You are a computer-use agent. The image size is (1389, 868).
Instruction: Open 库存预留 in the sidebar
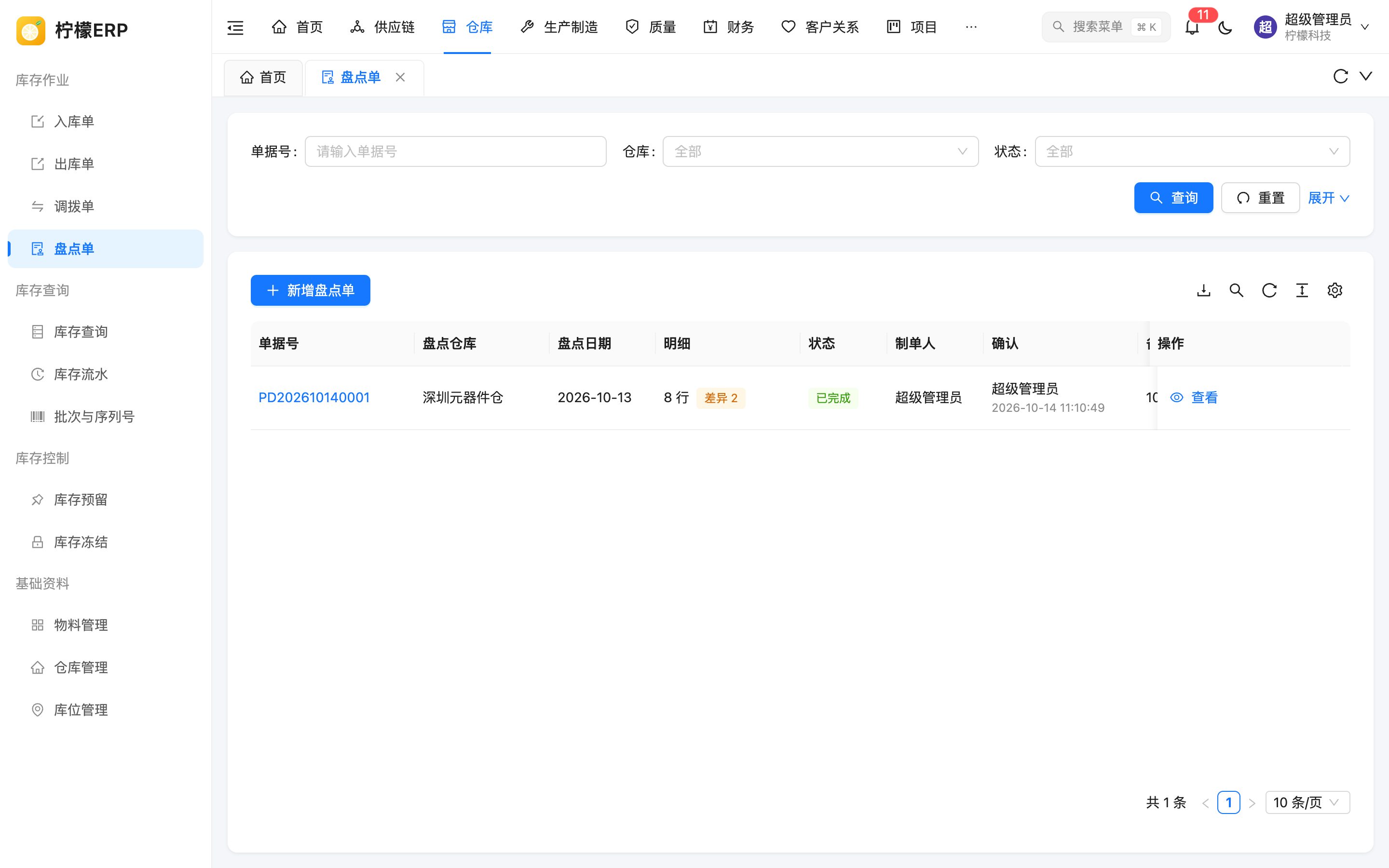tap(106, 500)
